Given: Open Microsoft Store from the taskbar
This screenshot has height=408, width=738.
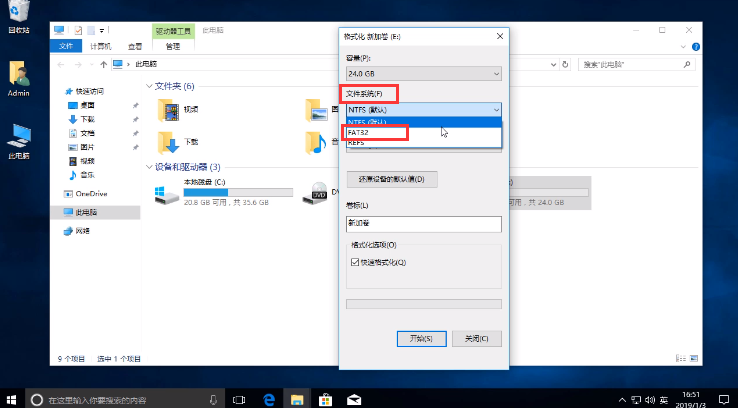Looking at the screenshot, I should (325, 399).
